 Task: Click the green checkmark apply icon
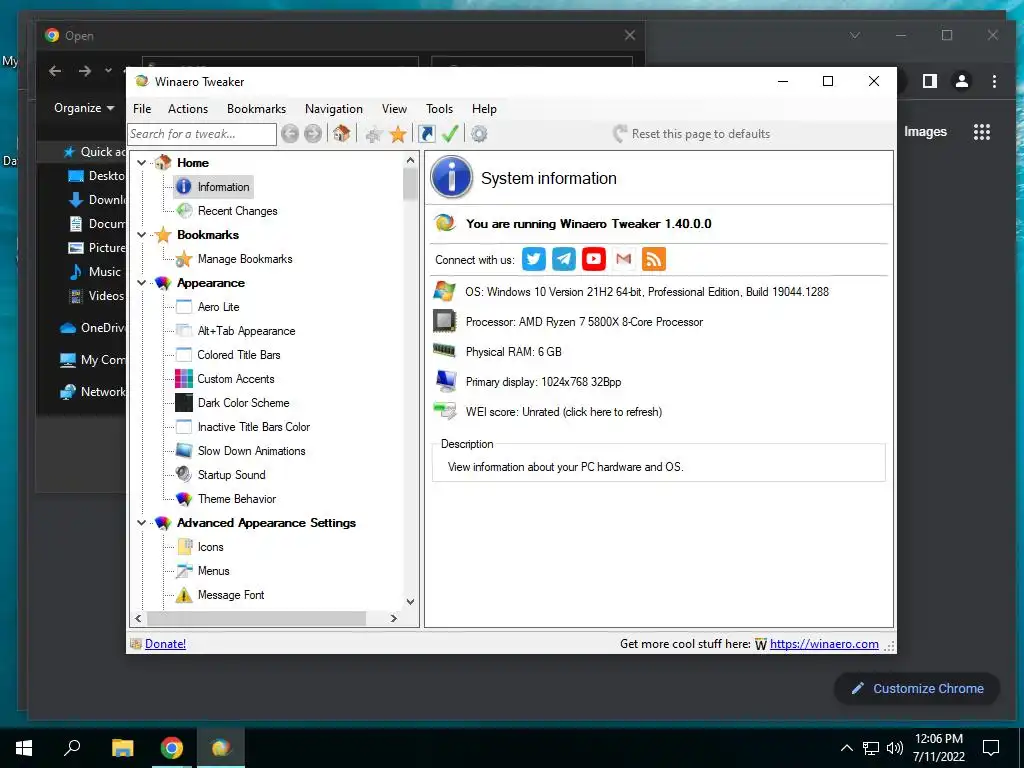pyautogui.click(x=450, y=134)
